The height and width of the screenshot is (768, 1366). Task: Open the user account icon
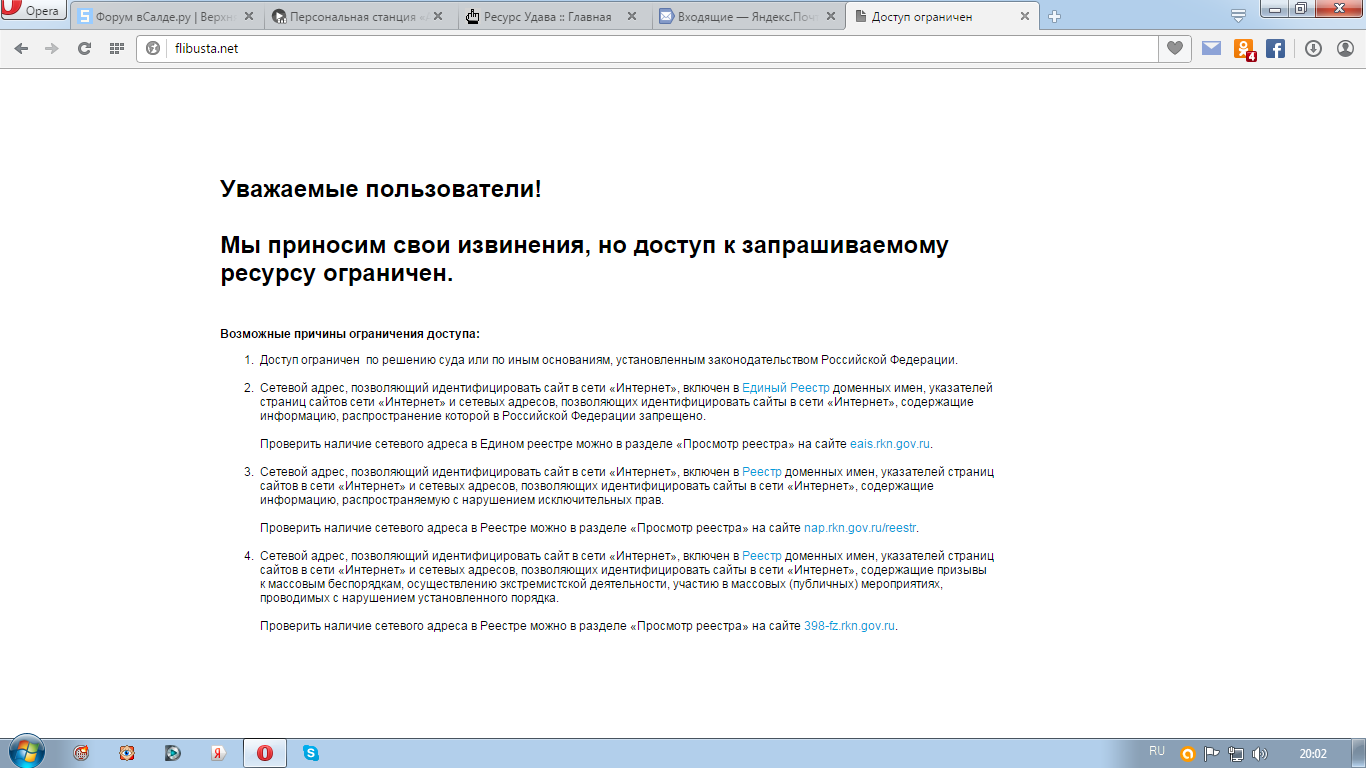pos(1345,48)
